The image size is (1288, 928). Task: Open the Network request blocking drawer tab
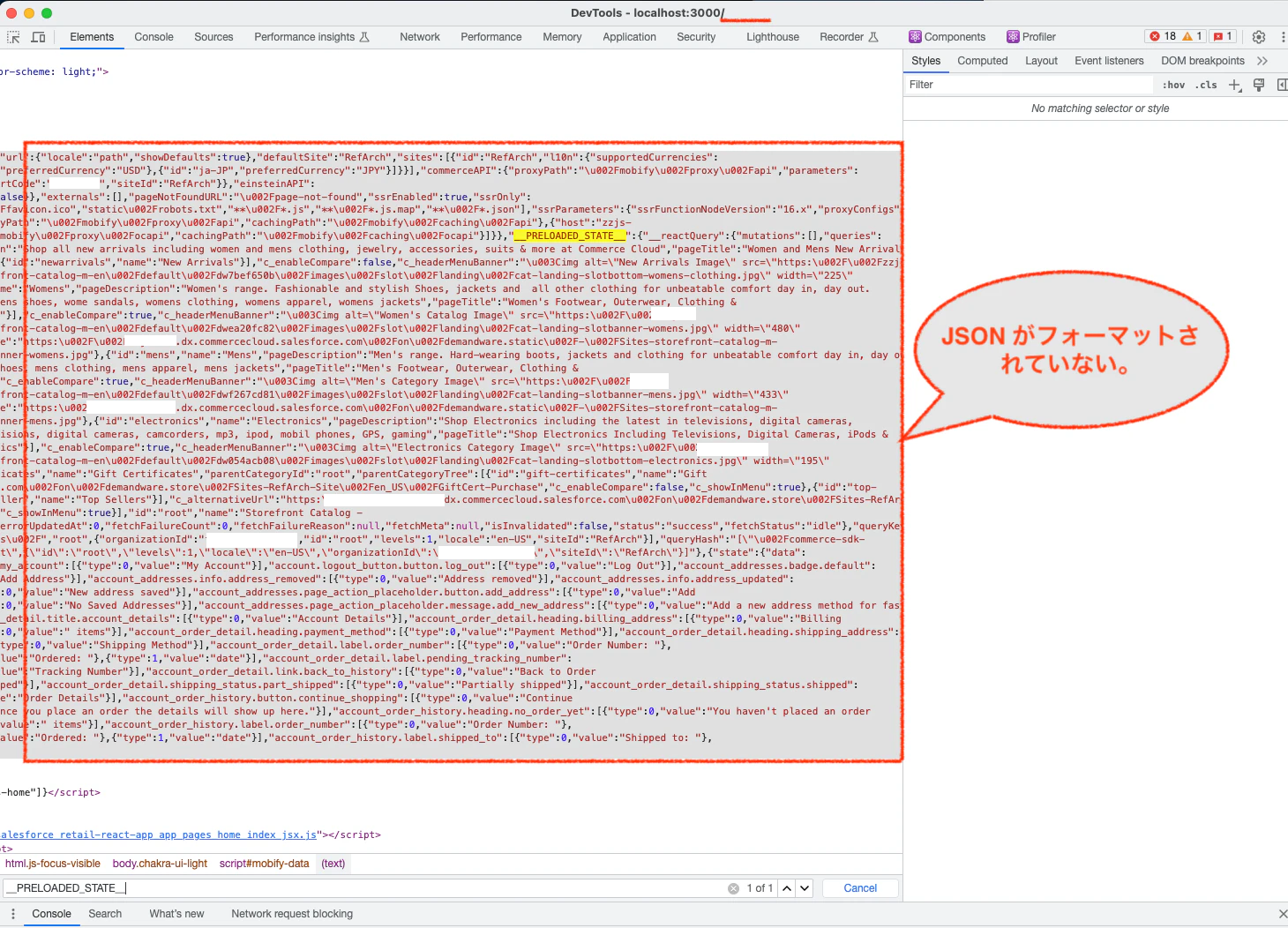[x=292, y=914]
